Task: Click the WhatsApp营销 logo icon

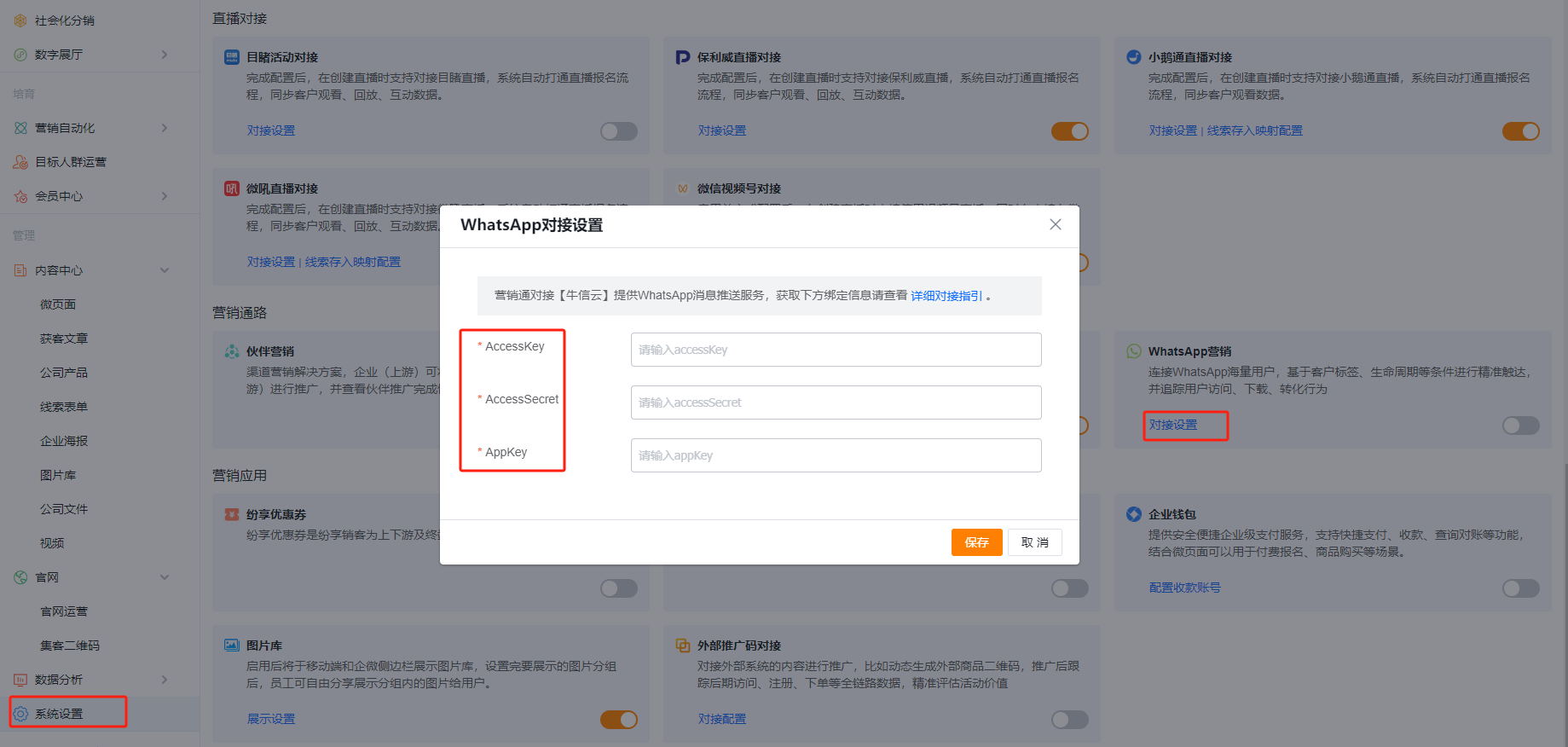Action: point(1134,351)
